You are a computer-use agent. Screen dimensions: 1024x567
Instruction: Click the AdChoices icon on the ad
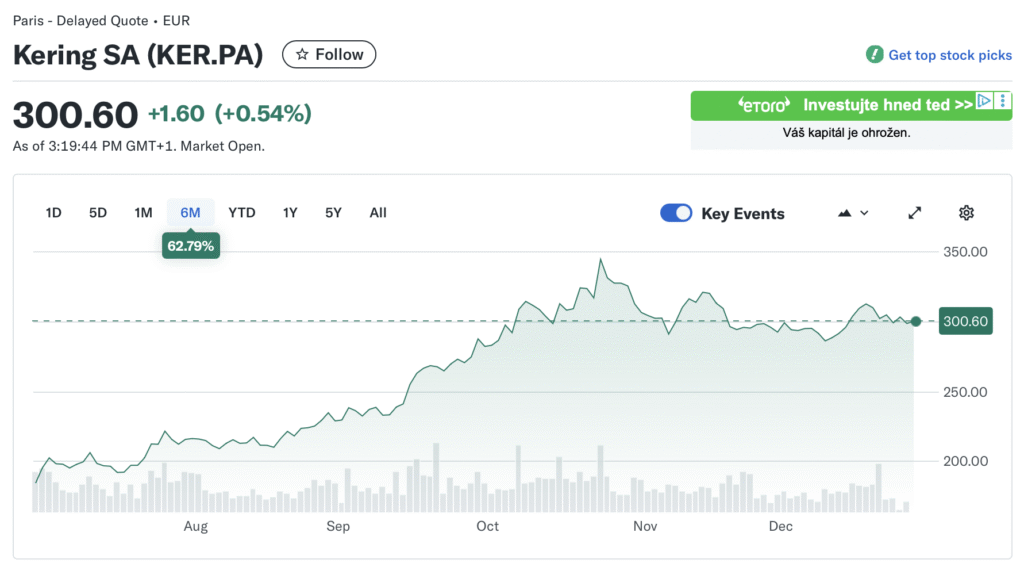click(x=984, y=101)
